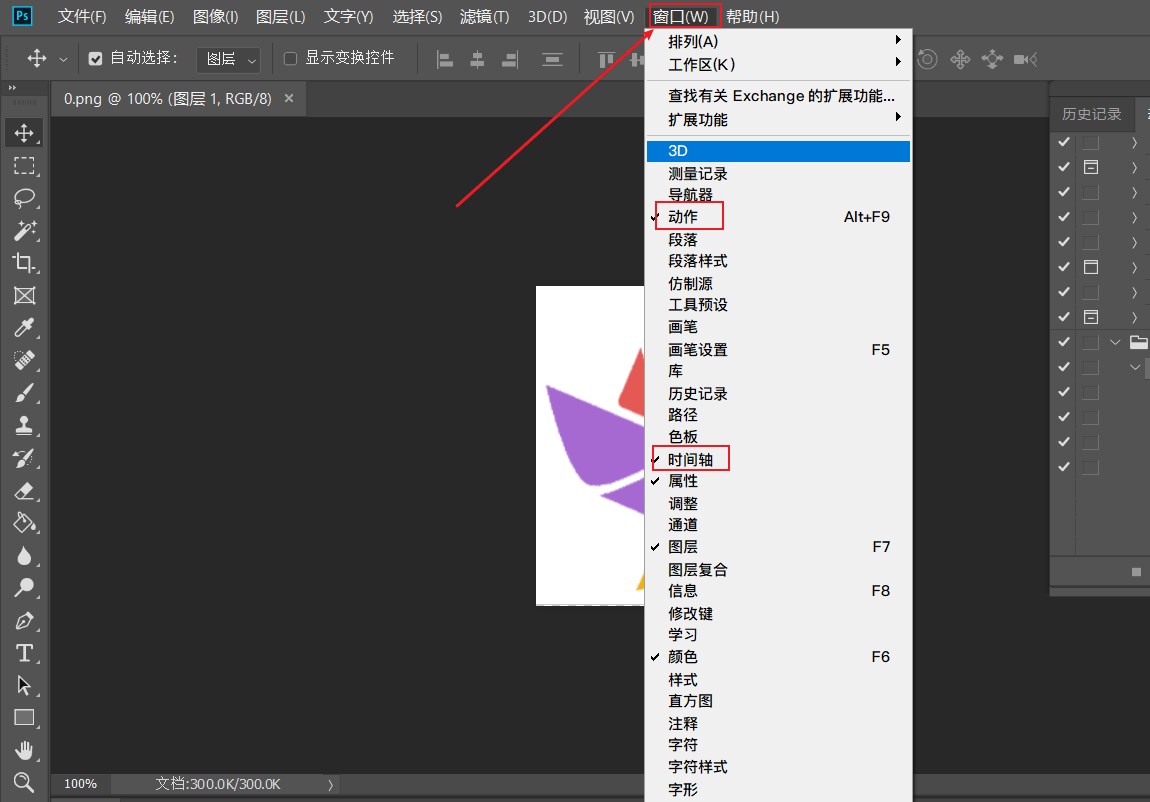Screen dimensions: 1150x802
Task: Enable the 显示变换控件 checkbox
Action: (x=291, y=59)
